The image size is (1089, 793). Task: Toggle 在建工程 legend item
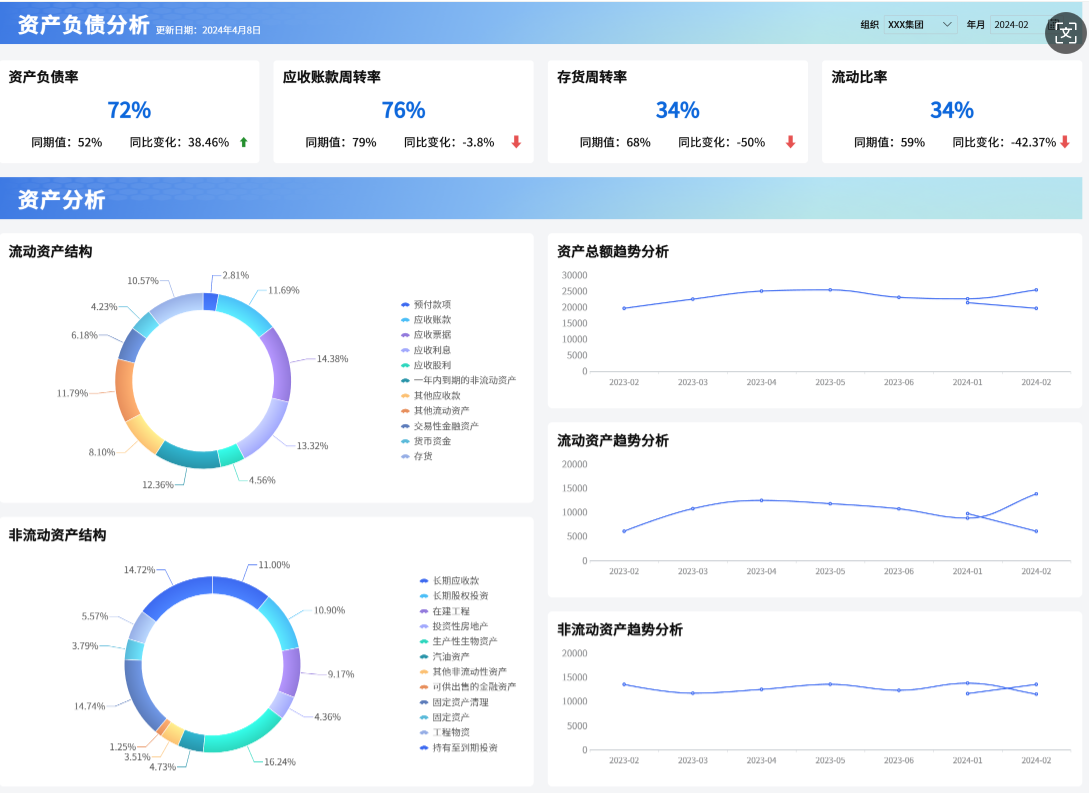444,611
